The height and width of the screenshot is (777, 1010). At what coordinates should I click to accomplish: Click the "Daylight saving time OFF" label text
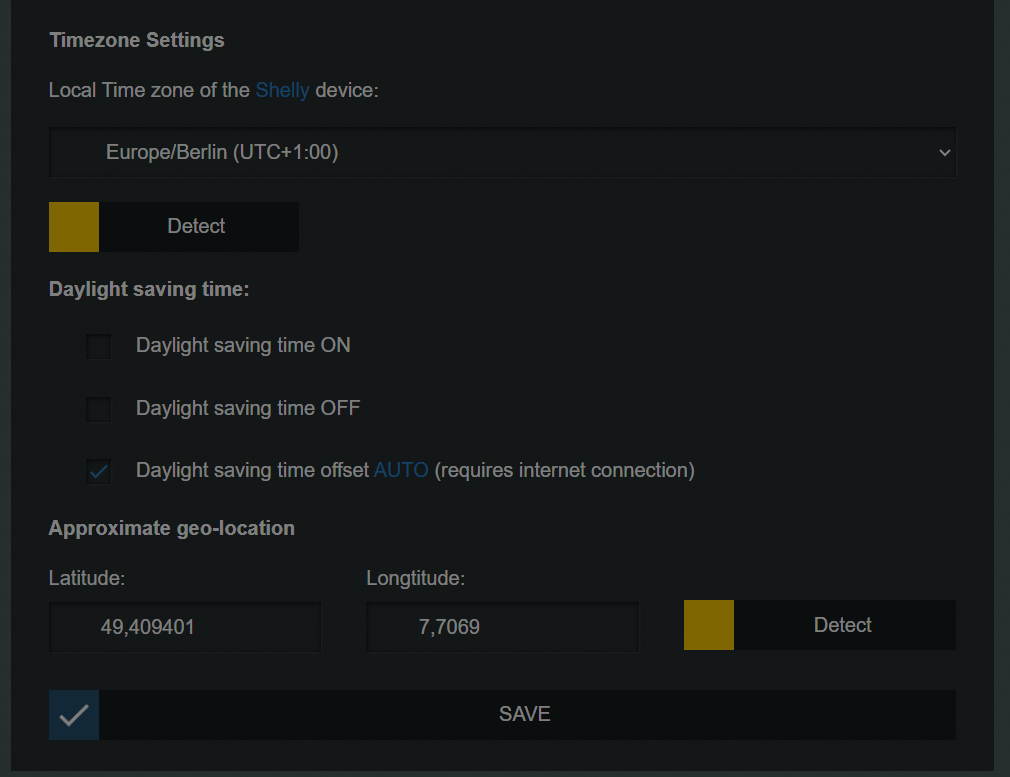click(248, 408)
